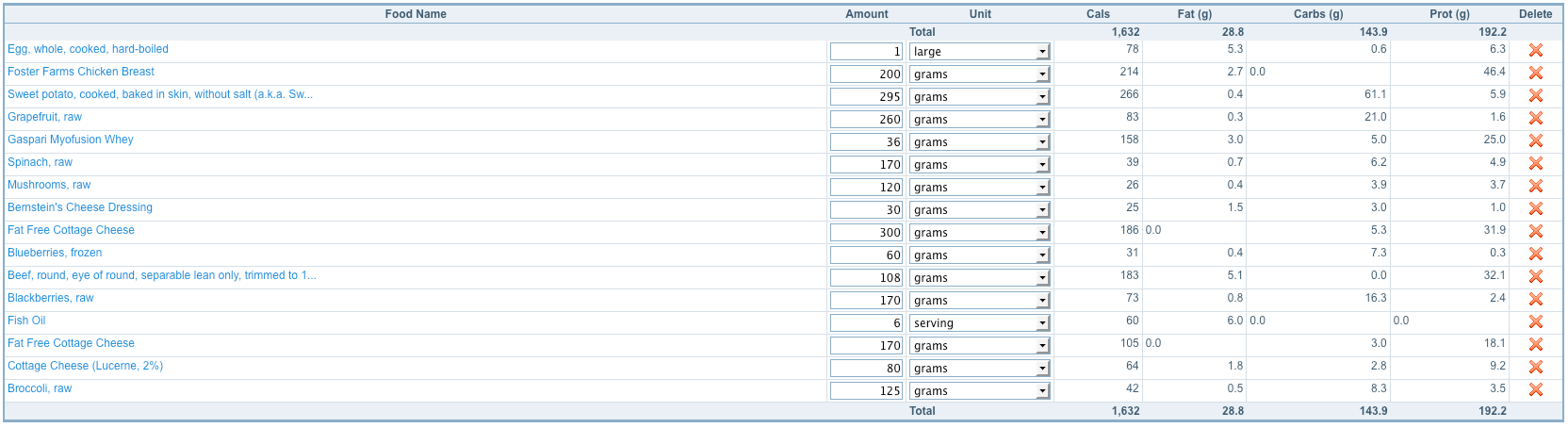Click the amount field for Grapefruit, raw
Viewport: 1568px width, 428px height.
click(x=866, y=120)
